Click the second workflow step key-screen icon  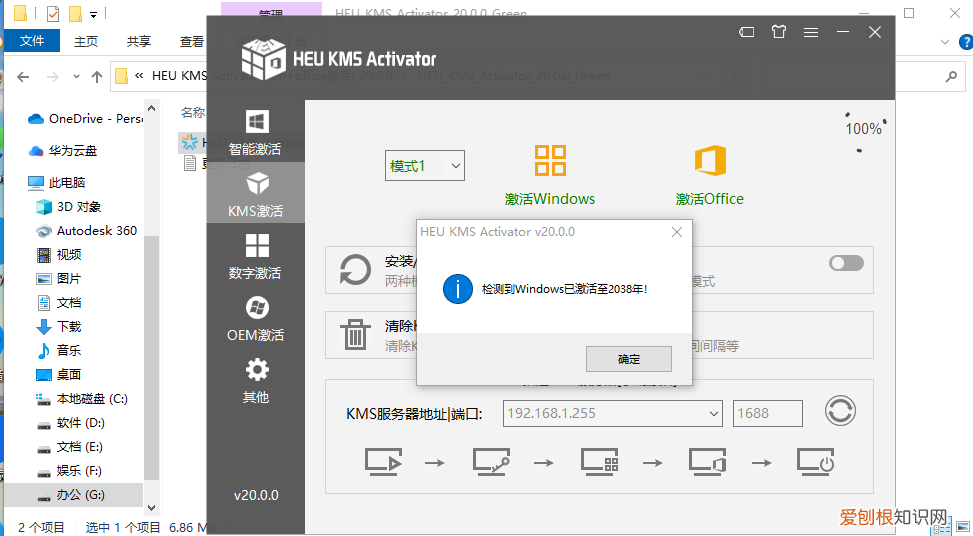point(491,462)
